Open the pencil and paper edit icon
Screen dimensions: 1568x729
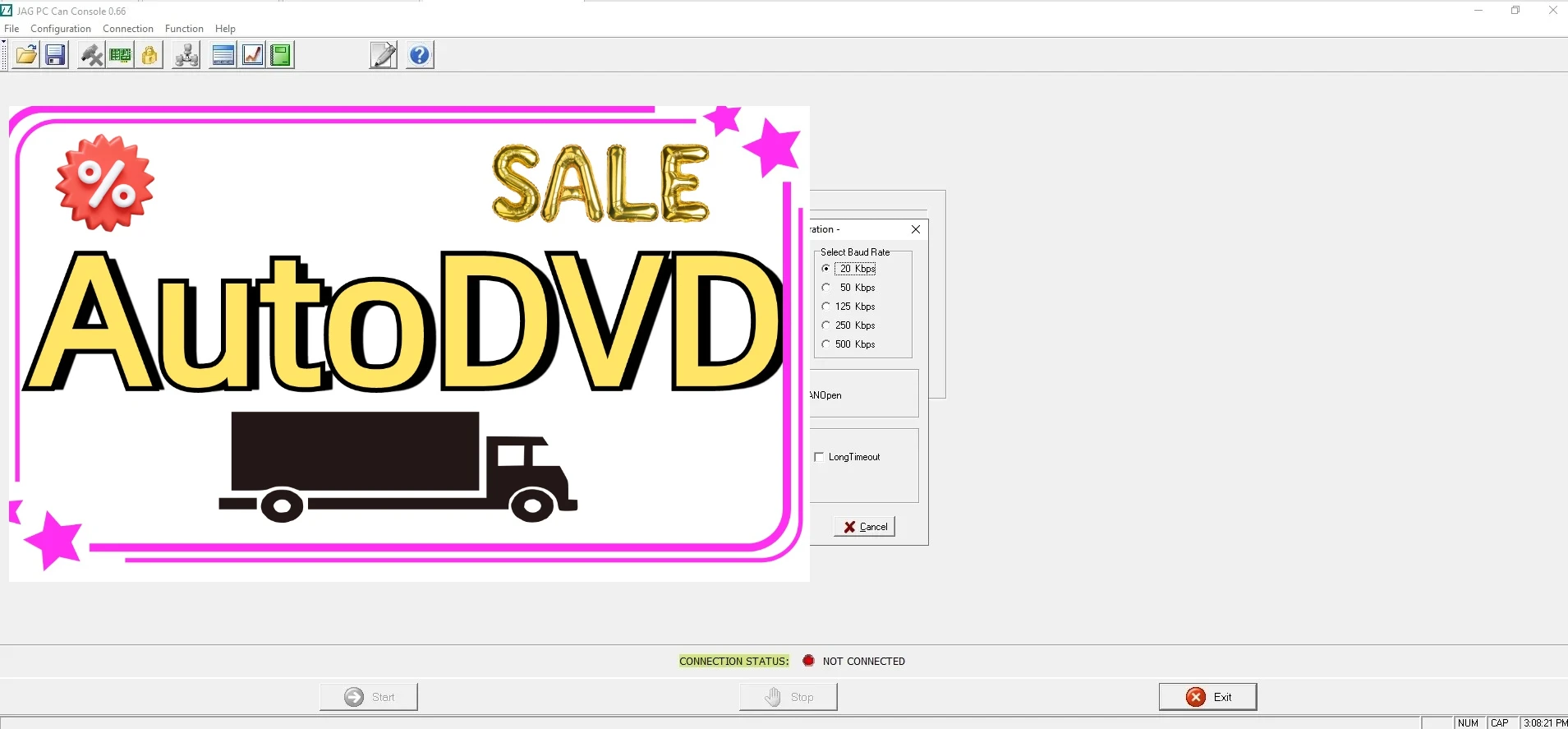(384, 55)
